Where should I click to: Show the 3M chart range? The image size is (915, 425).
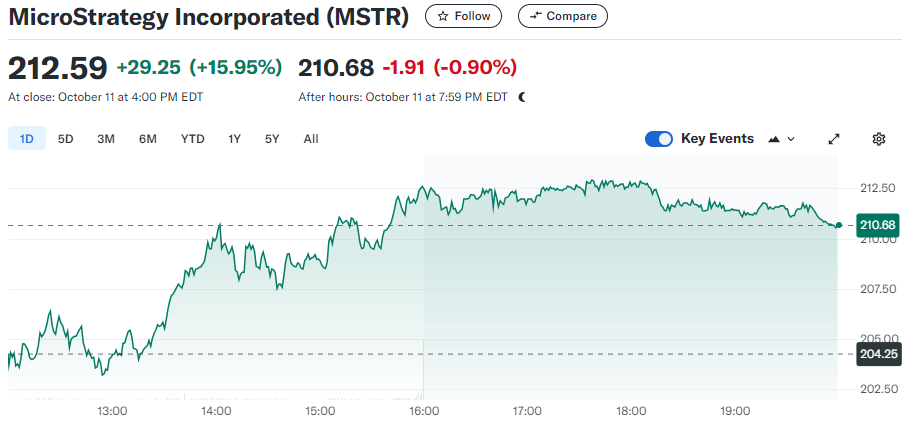click(x=106, y=139)
